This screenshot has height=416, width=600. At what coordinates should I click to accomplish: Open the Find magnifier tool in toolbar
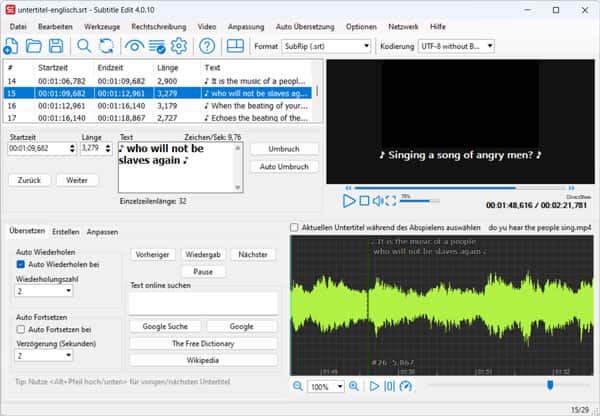tap(84, 46)
